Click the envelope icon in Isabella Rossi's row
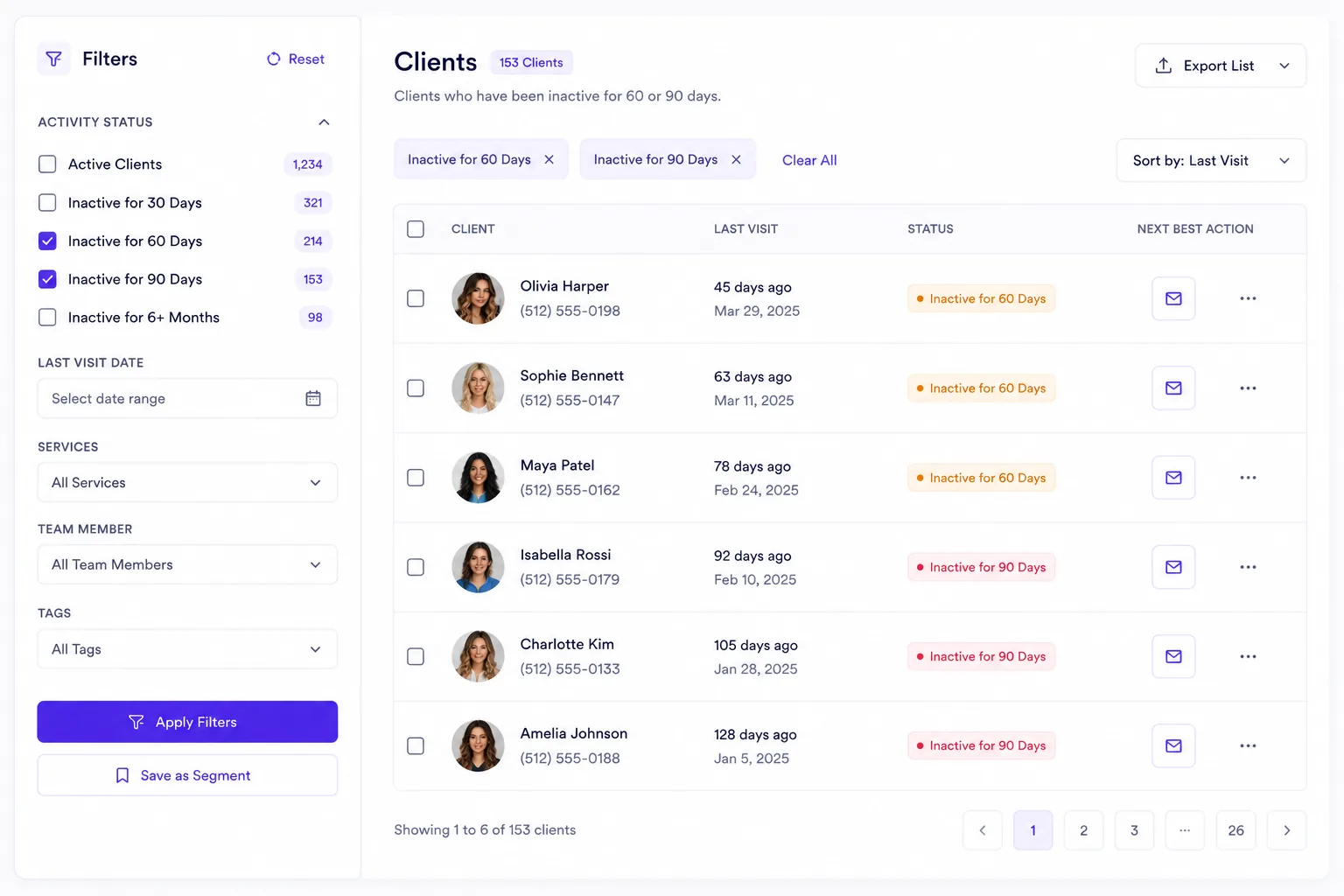Screen dimensions: 1344x896 [1173, 567]
